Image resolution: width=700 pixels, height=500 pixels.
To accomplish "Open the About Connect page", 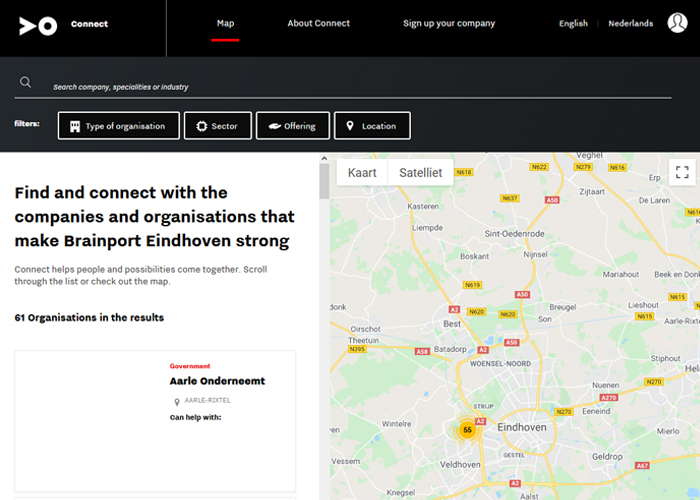I will [x=319, y=24].
